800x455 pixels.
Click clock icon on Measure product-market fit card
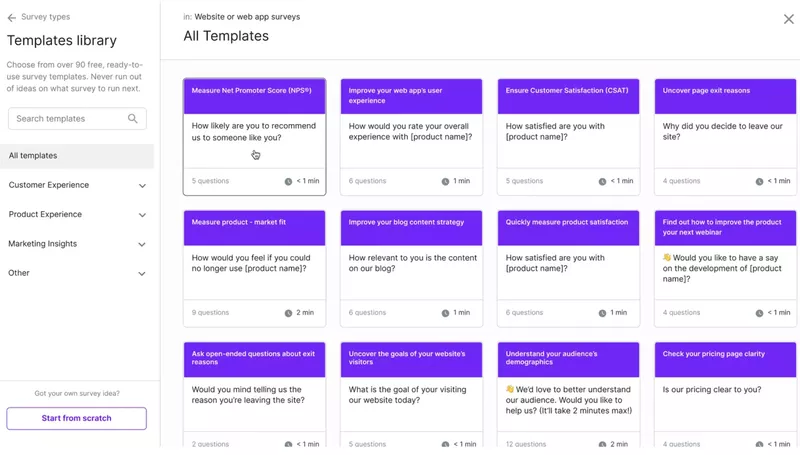(x=288, y=313)
